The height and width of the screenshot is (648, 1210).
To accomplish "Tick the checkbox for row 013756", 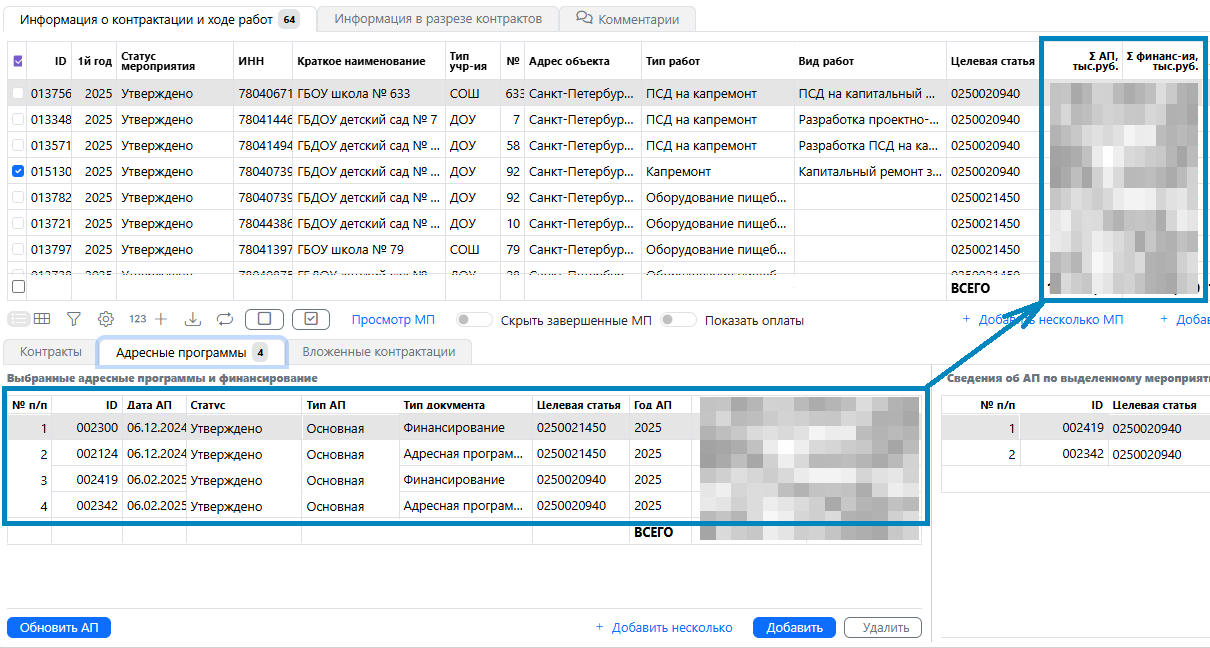I will 18,93.
